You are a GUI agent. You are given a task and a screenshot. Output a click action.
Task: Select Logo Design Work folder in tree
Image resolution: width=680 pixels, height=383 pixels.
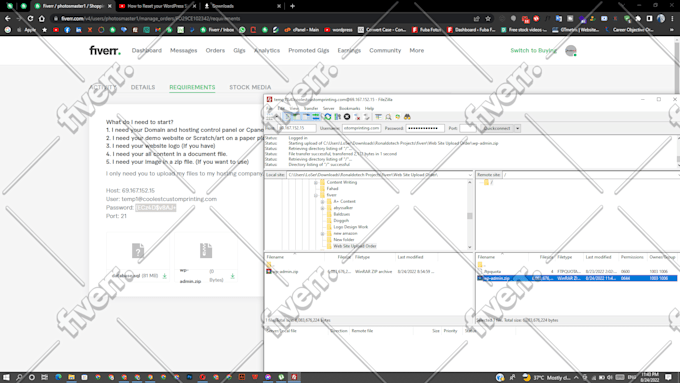pos(350,227)
